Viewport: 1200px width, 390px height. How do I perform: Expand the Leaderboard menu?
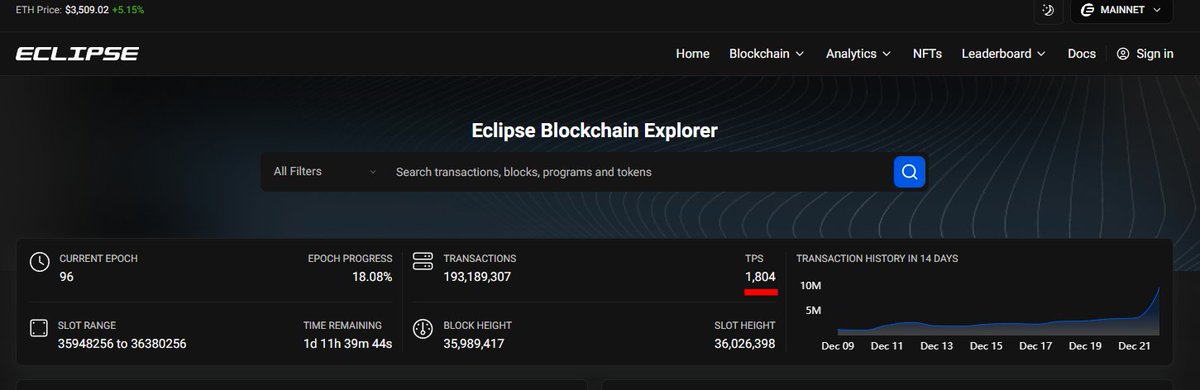pos(1004,54)
